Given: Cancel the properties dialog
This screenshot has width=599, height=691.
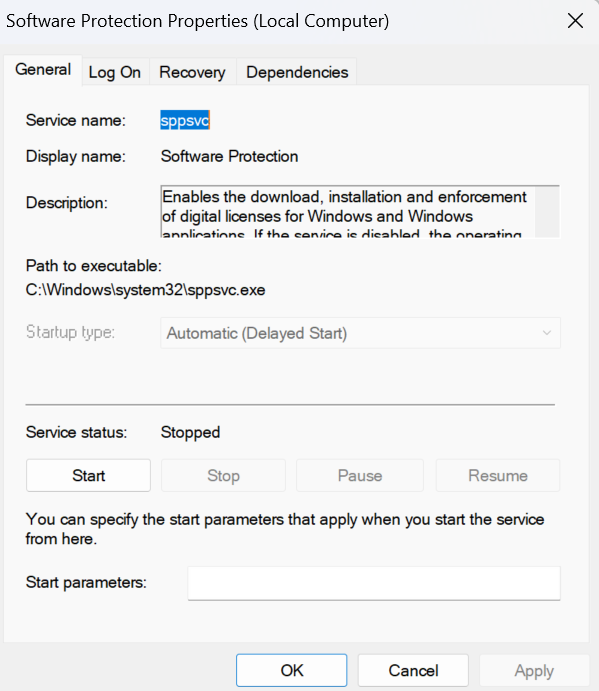Looking at the screenshot, I should pyautogui.click(x=413, y=670).
